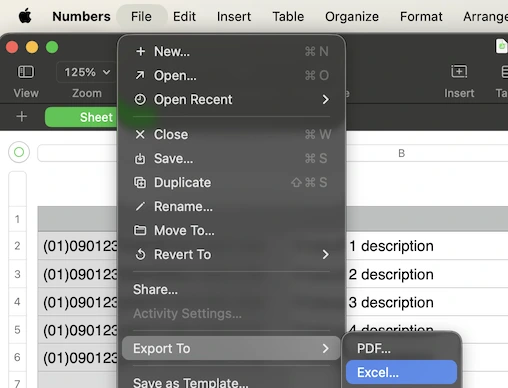Choose Save as Template... menu item
The height and width of the screenshot is (388, 508).
[x=231, y=381]
